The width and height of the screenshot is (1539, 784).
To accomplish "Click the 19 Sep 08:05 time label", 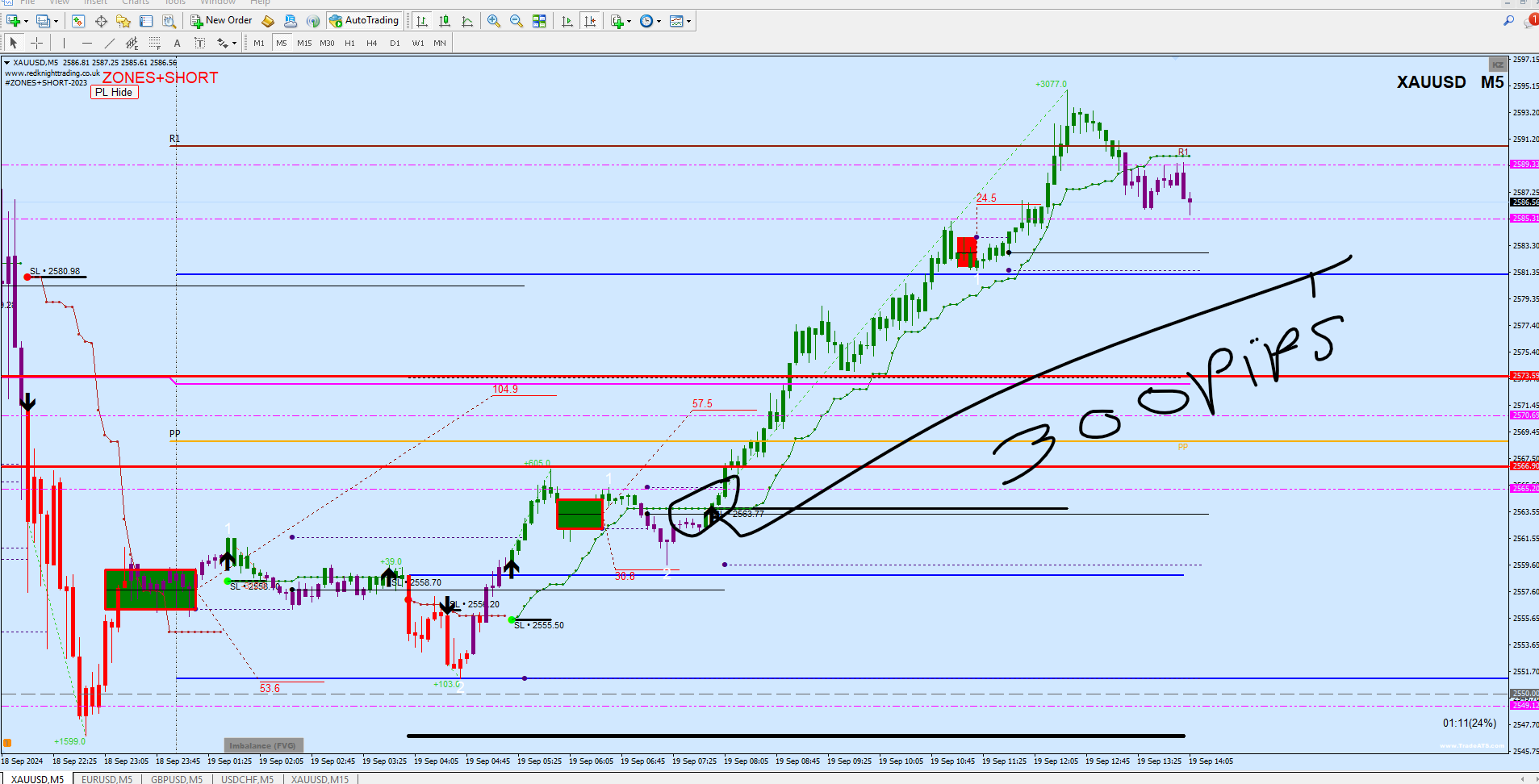I will pyautogui.click(x=746, y=761).
